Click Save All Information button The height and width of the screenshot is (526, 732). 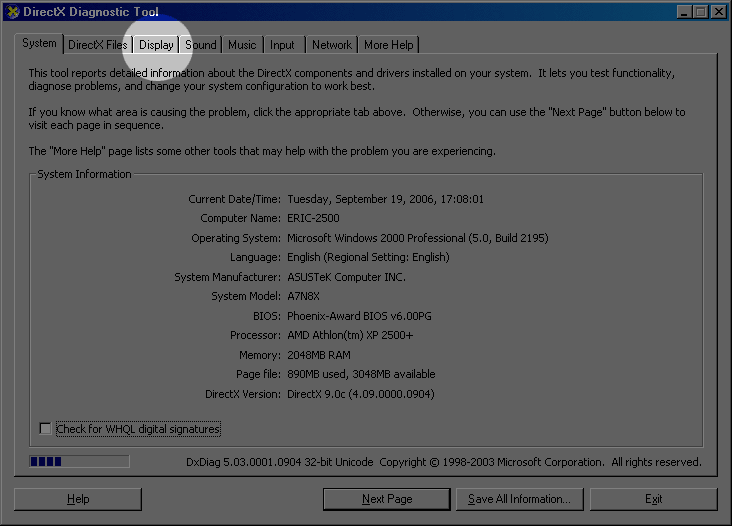[x=519, y=499]
